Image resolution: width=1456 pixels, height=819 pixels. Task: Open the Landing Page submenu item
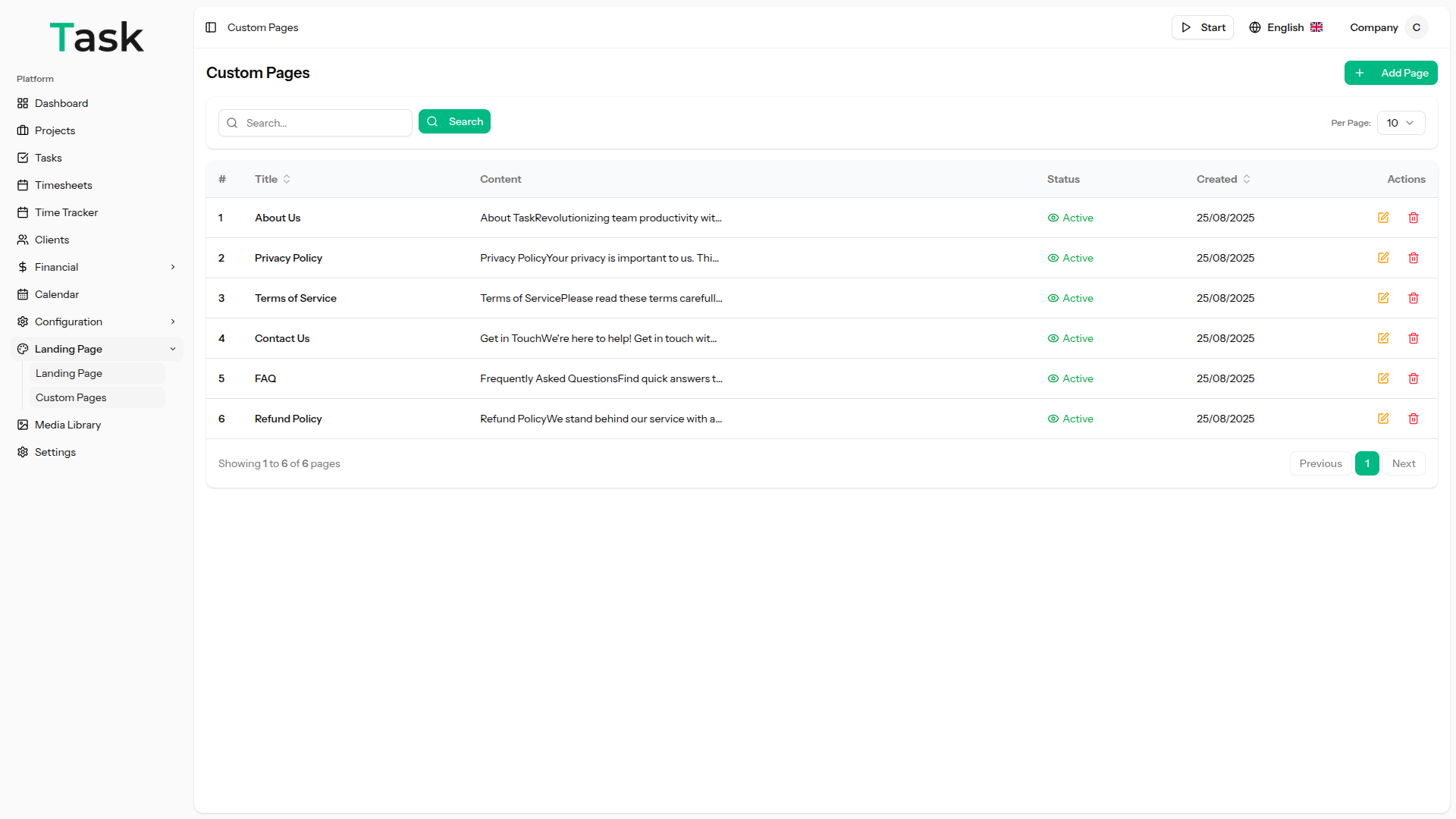point(69,373)
